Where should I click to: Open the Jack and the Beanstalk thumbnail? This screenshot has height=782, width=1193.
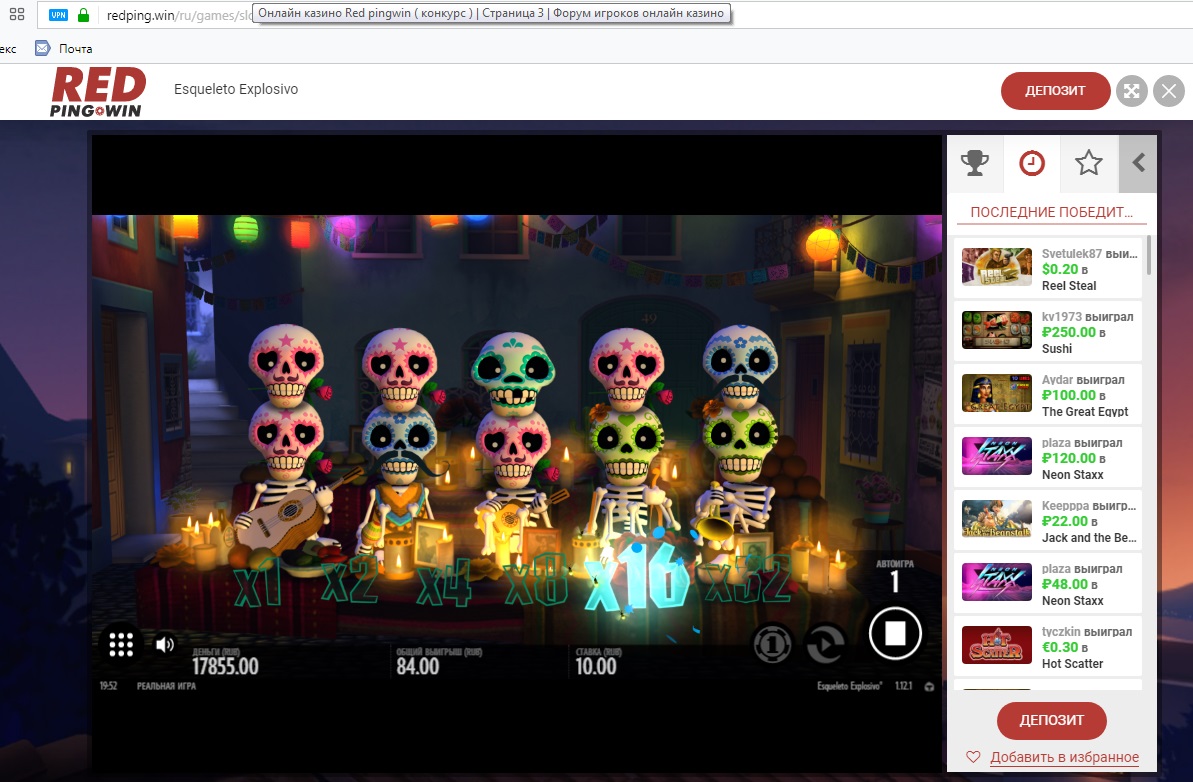997,520
